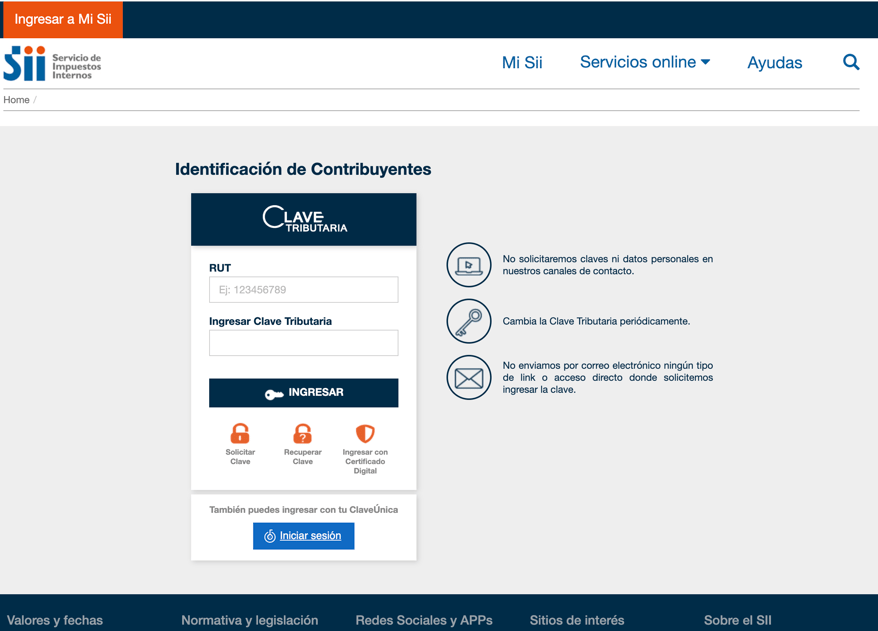The image size is (878, 631).
Task: Open Redes Sociales y APPs footer section
Action: point(424,620)
